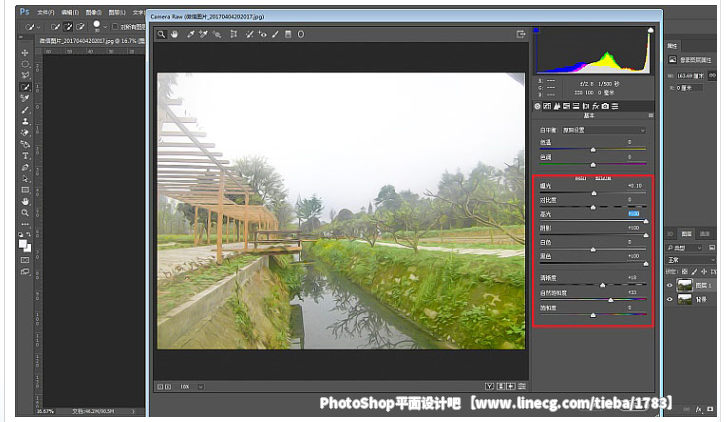728x422 pixels.
Task: Select the Type tool in Photoshop toolbox
Action: [x=25, y=156]
